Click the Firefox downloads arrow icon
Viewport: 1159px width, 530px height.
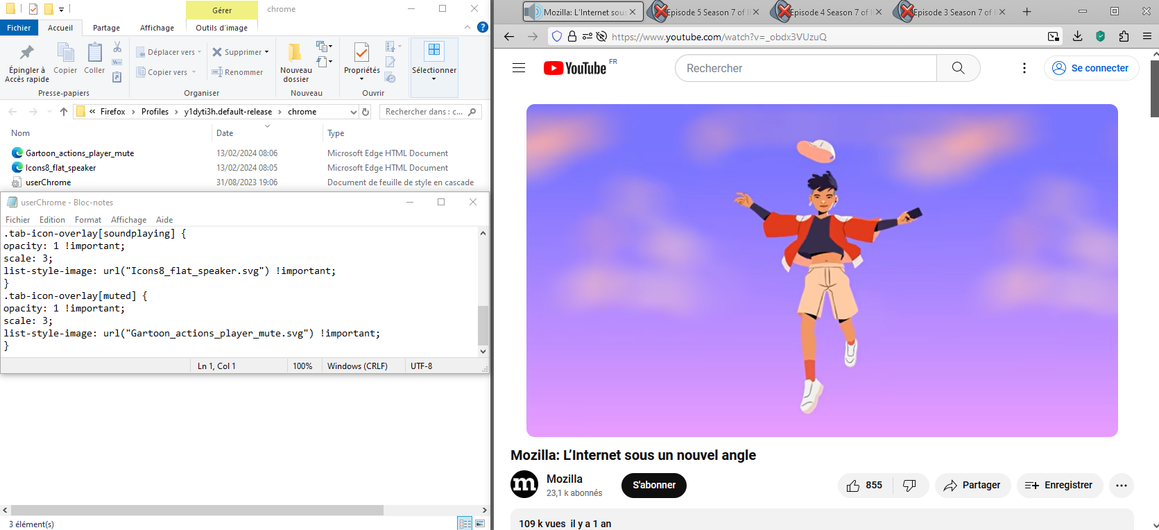tap(1077, 37)
